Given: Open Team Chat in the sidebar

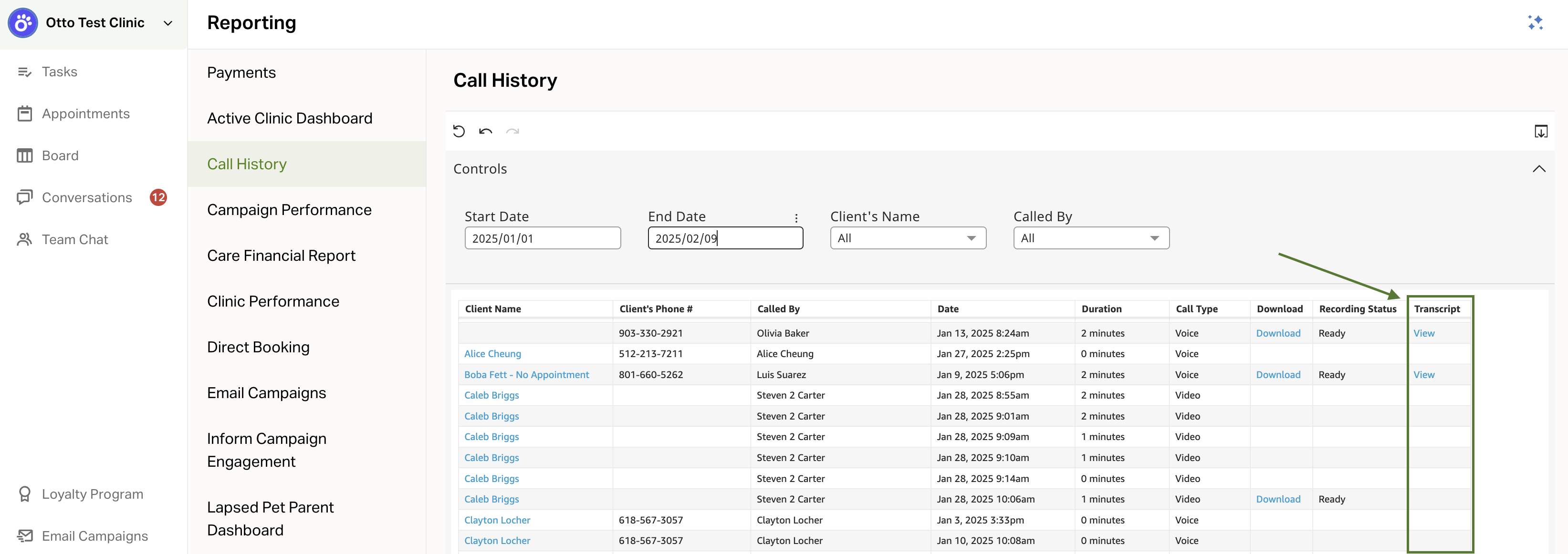Looking at the screenshot, I should click(75, 240).
